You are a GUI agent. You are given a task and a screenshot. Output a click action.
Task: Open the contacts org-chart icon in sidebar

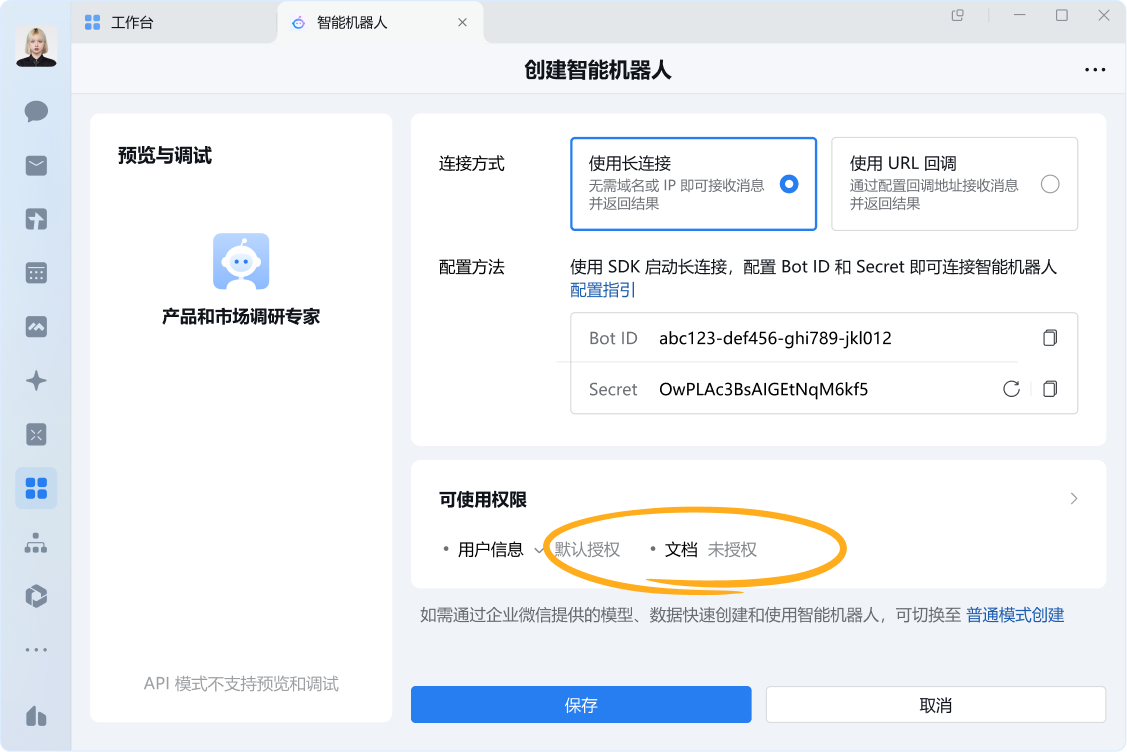(x=36, y=541)
